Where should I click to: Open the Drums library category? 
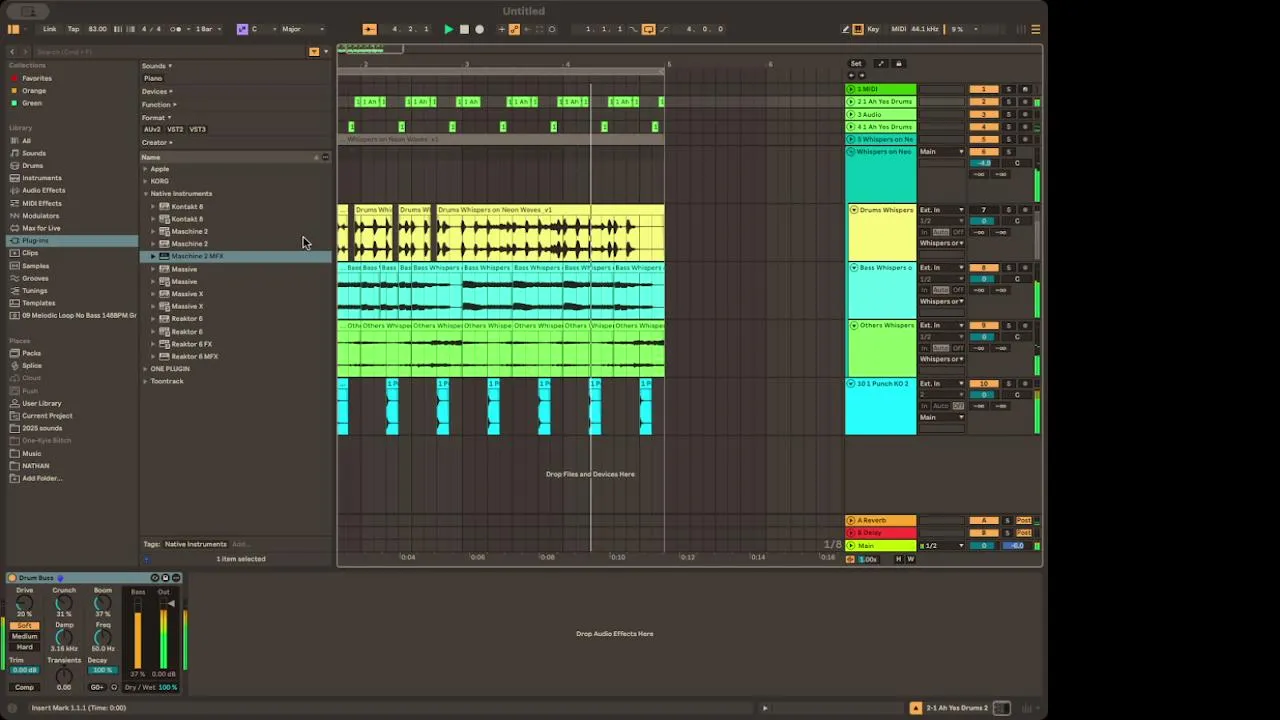tap(33, 166)
